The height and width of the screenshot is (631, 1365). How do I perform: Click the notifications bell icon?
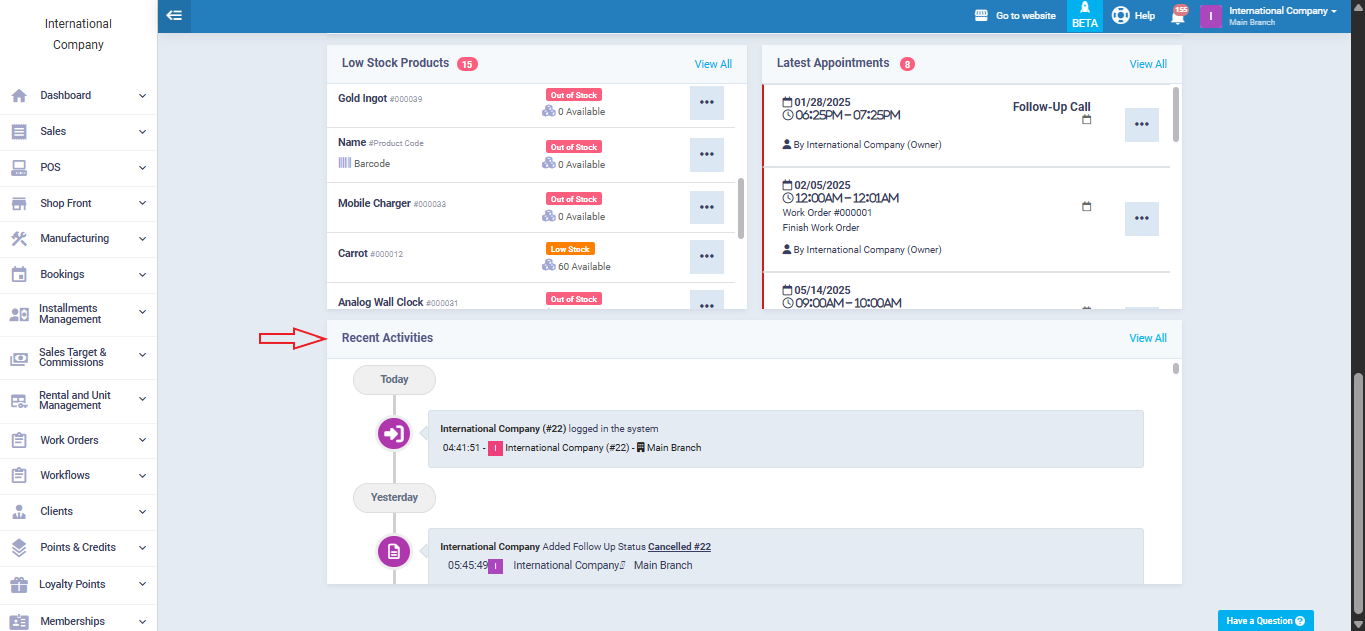pos(1178,16)
